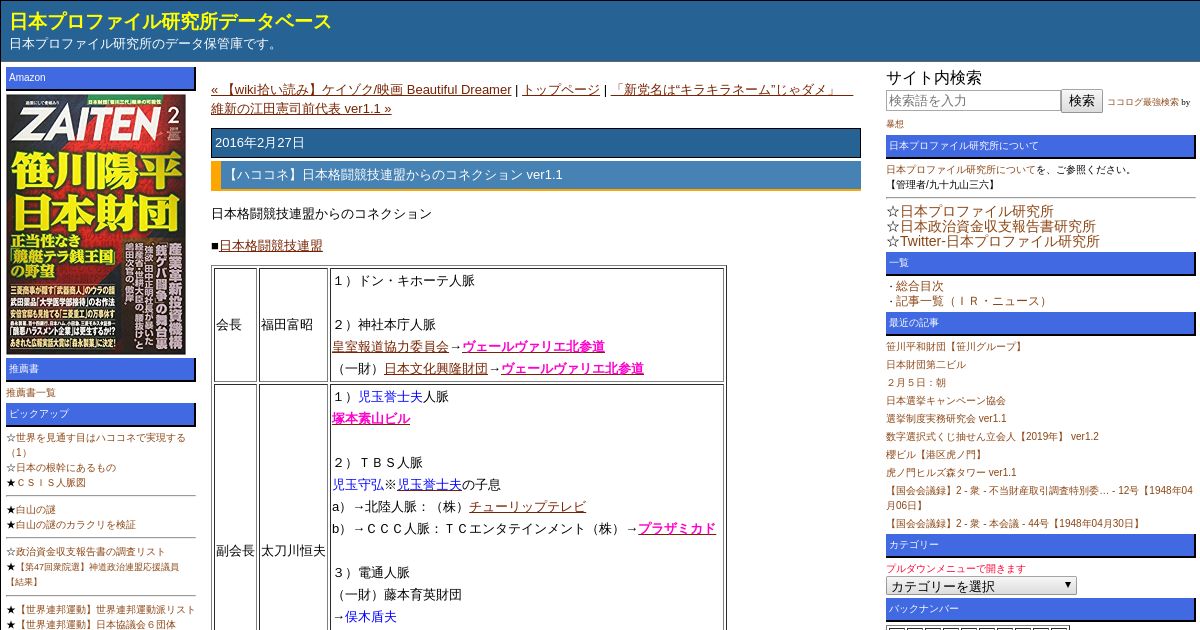Open 日本プロファイル研究所について link

point(961,170)
